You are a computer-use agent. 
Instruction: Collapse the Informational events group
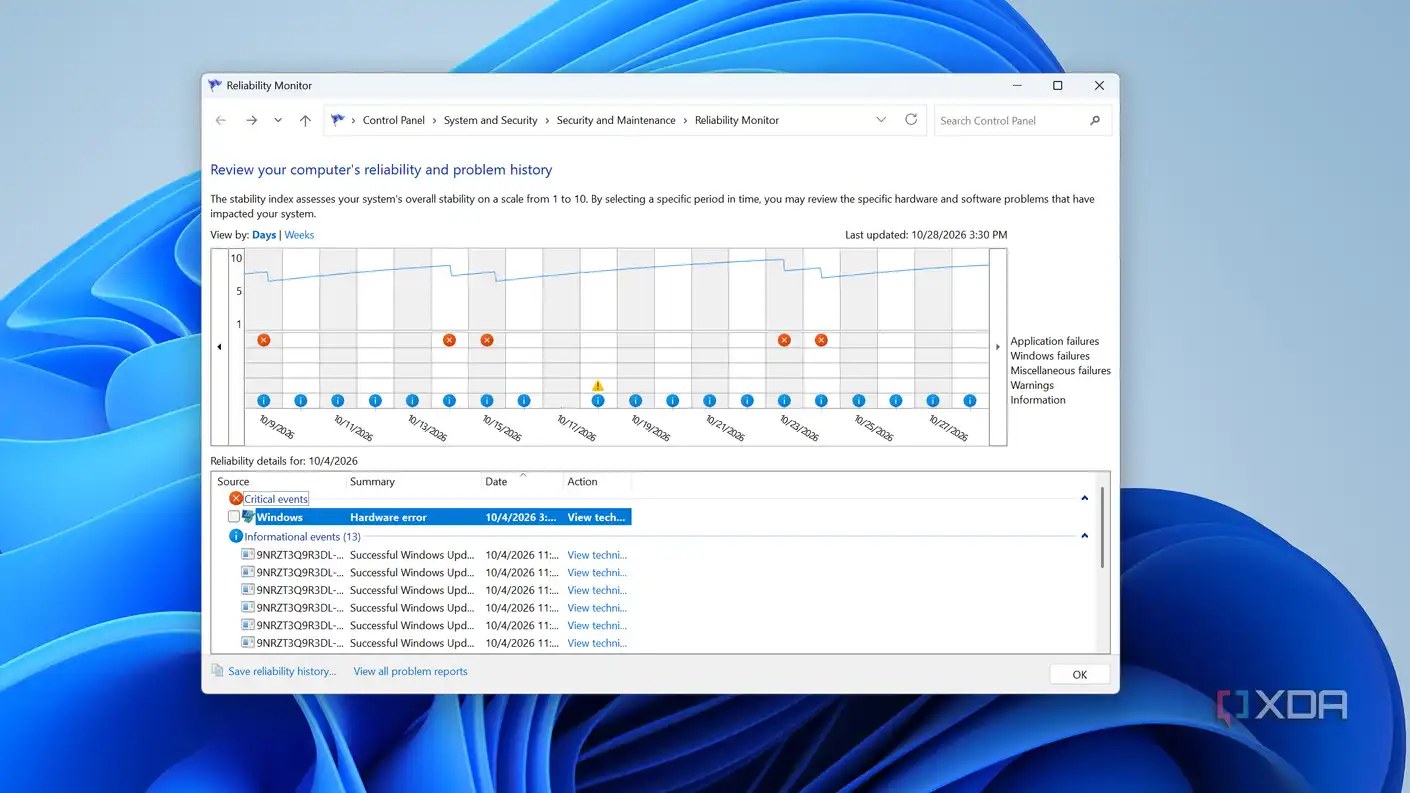pyautogui.click(x=1085, y=536)
